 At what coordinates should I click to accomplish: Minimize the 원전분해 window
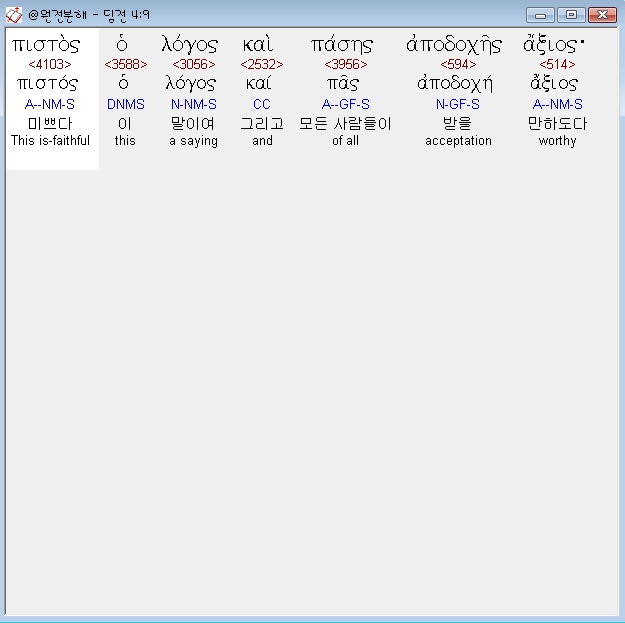(x=540, y=15)
